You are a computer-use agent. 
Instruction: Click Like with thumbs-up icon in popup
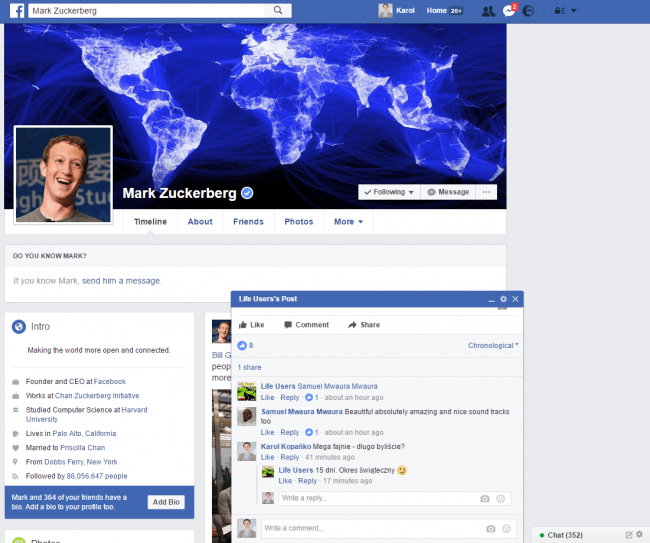point(252,325)
